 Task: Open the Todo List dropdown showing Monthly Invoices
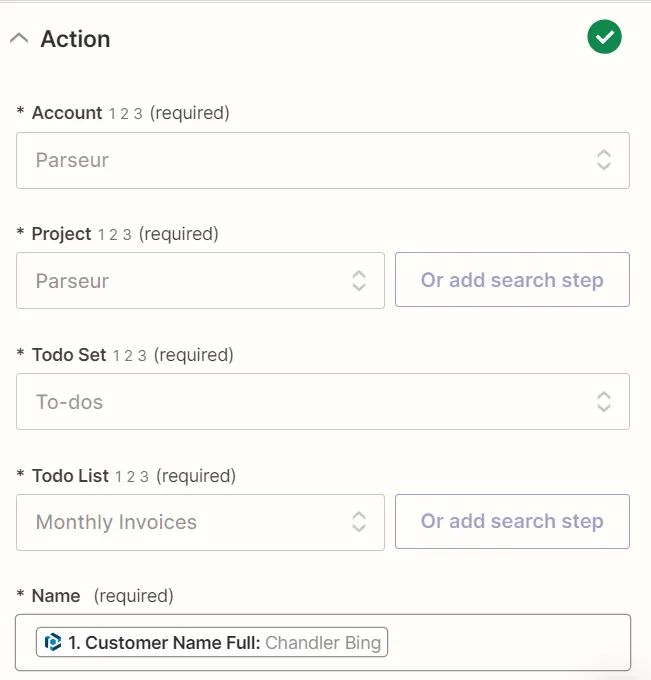[x=190, y=522]
